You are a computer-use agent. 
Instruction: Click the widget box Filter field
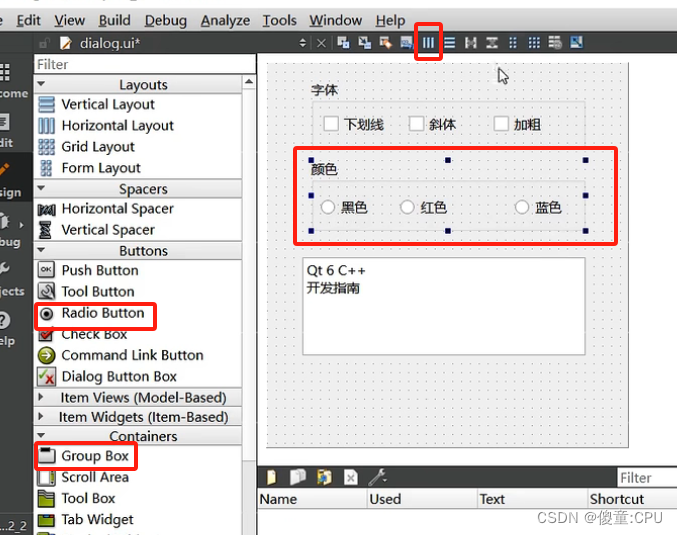click(x=145, y=64)
